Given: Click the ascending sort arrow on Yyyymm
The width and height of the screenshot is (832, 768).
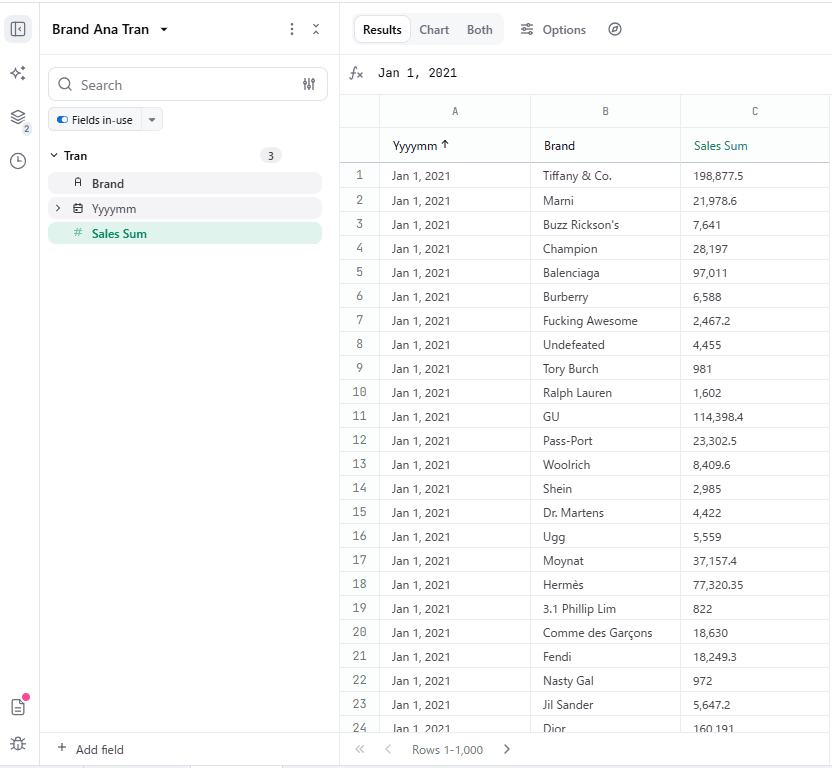Looking at the screenshot, I should click(x=445, y=144).
